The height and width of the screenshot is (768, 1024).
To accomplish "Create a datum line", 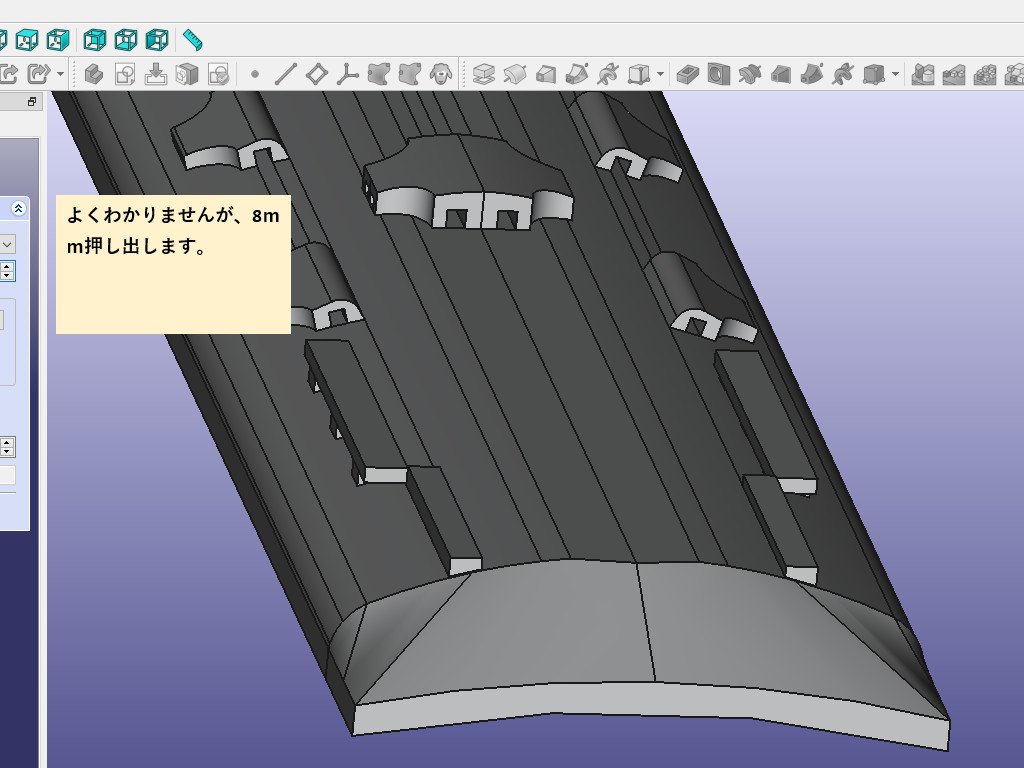I will (x=286, y=74).
